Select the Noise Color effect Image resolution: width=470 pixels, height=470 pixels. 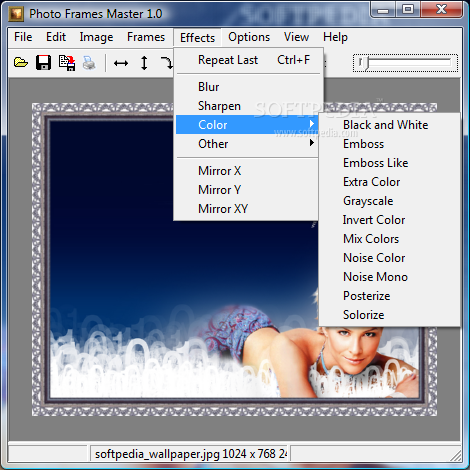pyautogui.click(x=390, y=258)
